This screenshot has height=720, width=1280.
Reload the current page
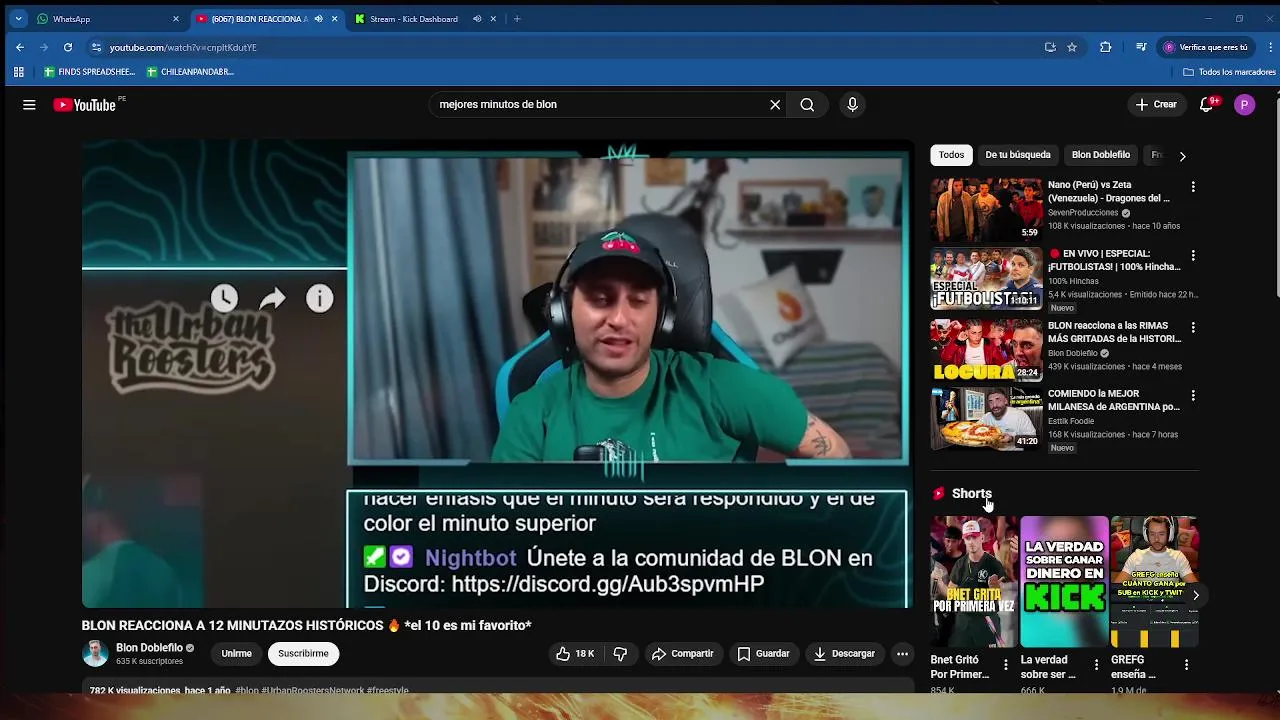pyautogui.click(x=68, y=47)
